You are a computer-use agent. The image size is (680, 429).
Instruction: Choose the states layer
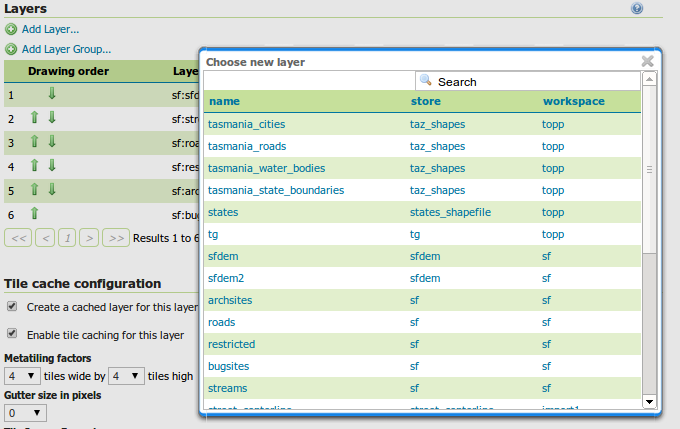click(x=223, y=213)
